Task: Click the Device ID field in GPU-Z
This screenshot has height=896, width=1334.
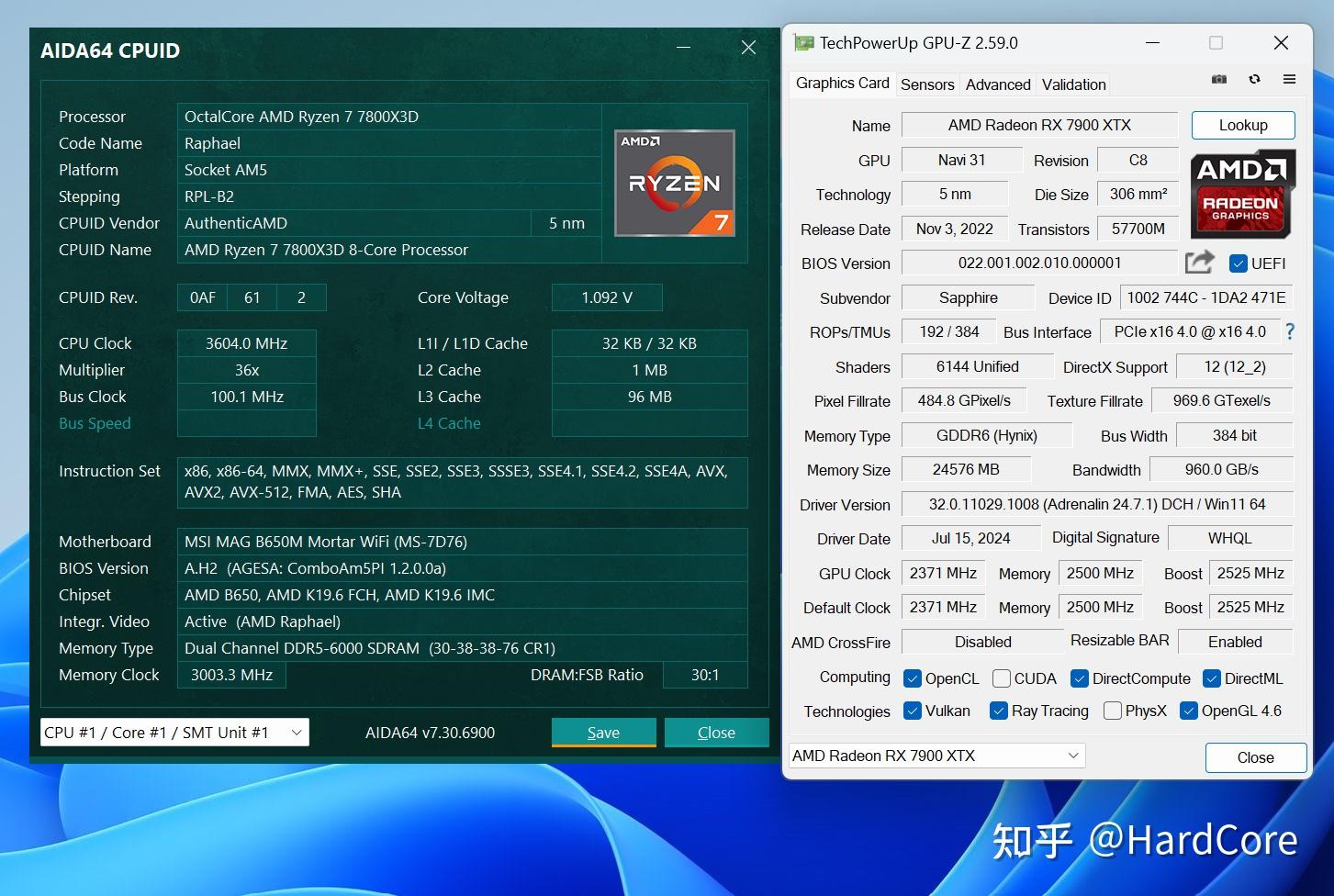Action: (1206, 297)
